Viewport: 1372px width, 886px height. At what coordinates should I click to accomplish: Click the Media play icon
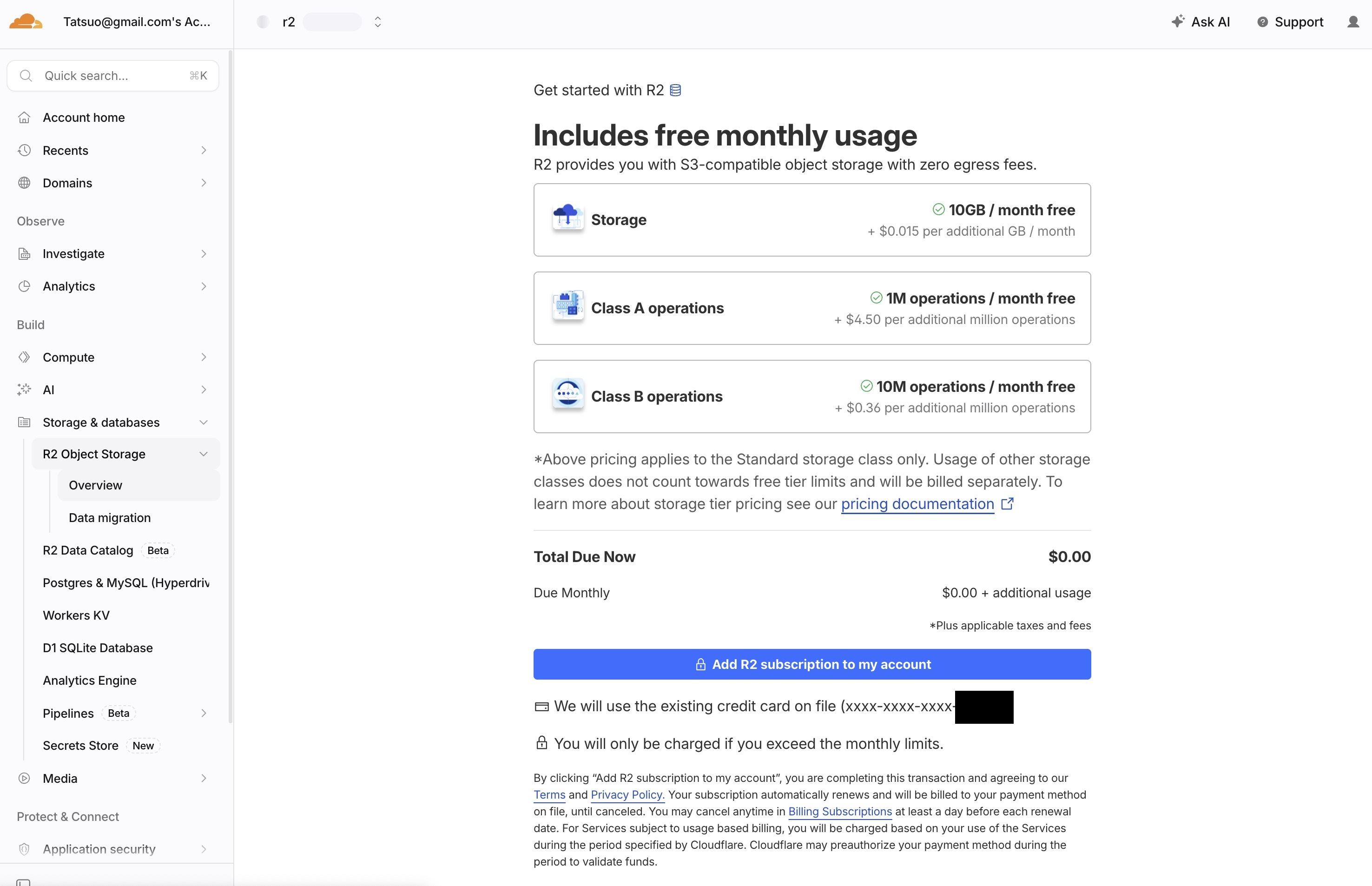[x=24, y=778]
